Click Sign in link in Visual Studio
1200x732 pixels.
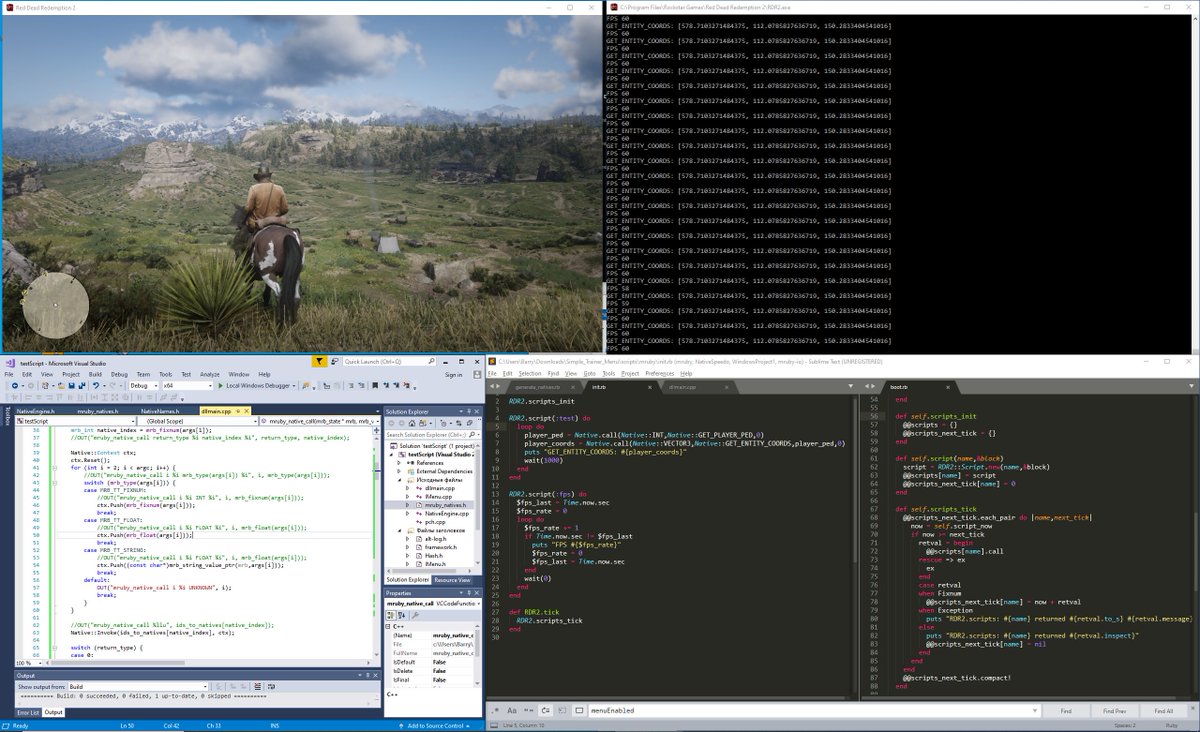(453, 375)
